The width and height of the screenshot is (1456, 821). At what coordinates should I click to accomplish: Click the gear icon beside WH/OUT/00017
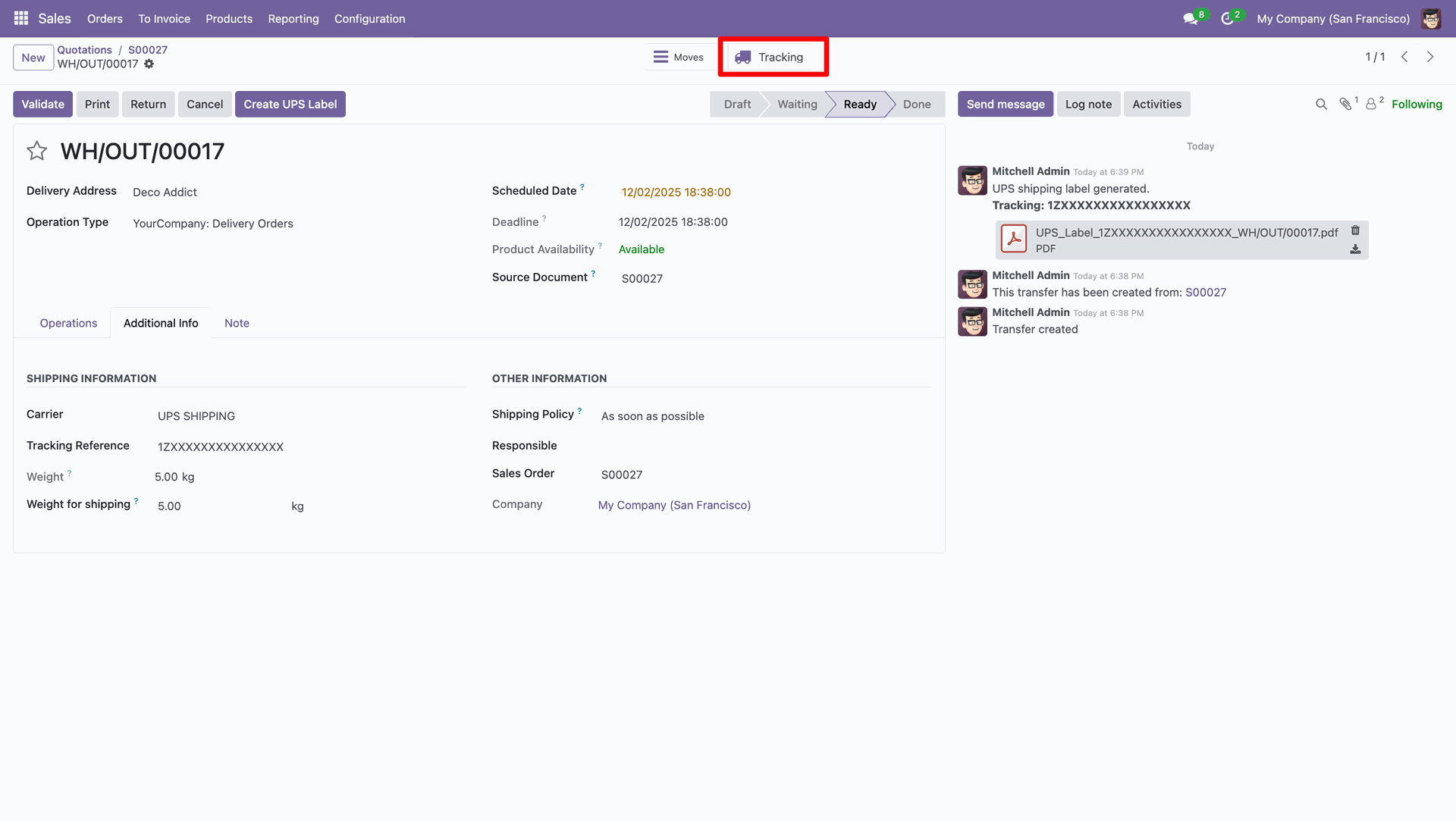(149, 64)
